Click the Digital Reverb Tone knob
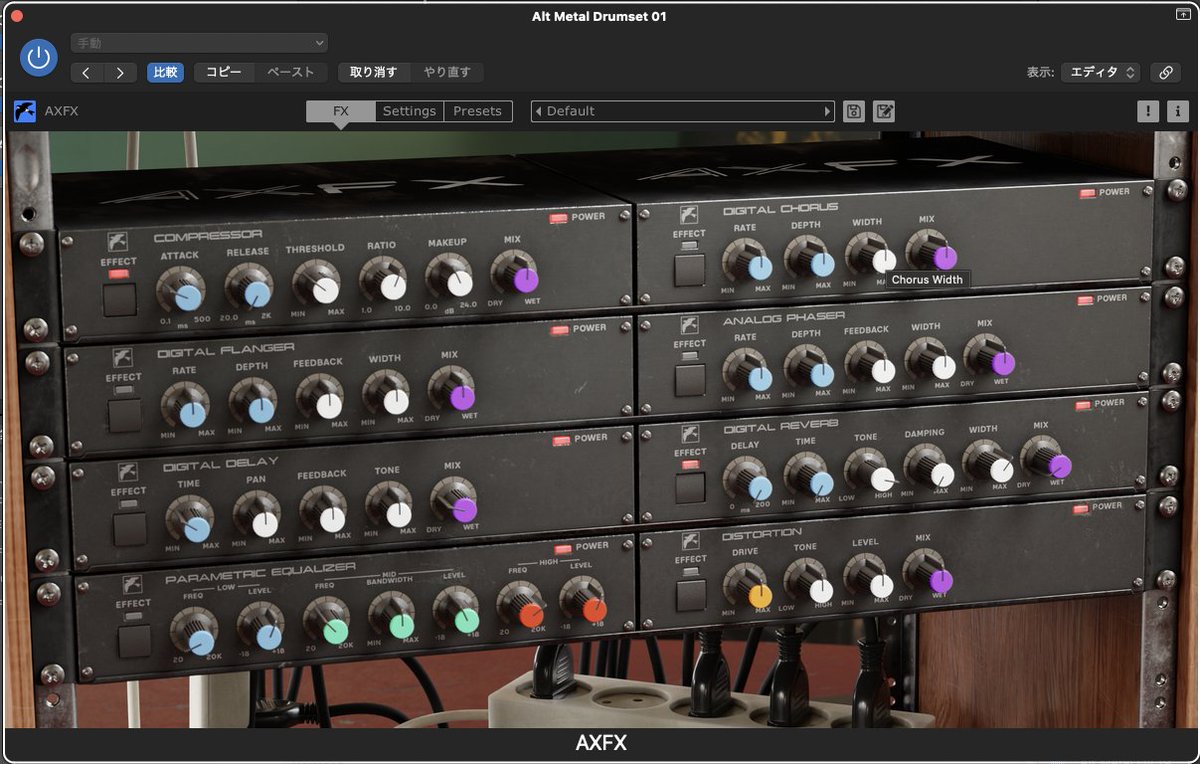The height and width of the screenshot is (764, 1200). click(x=870, y=471)
